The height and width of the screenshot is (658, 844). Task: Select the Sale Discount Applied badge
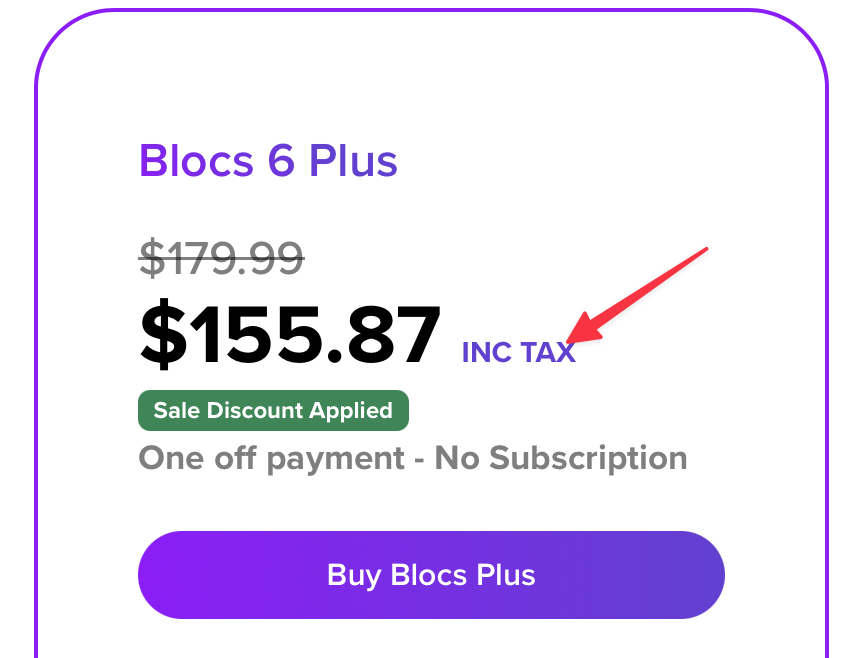tap(273, 411)
